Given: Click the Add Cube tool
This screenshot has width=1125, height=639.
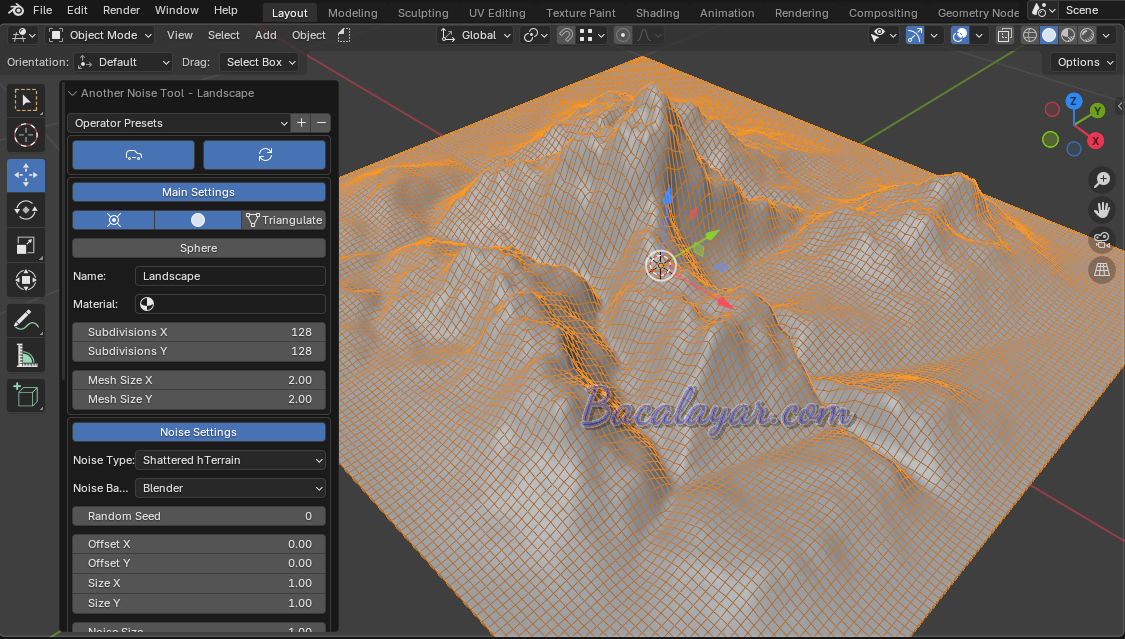Looking at the screenshot, I should pyautogui.click(x=26, y=395).
